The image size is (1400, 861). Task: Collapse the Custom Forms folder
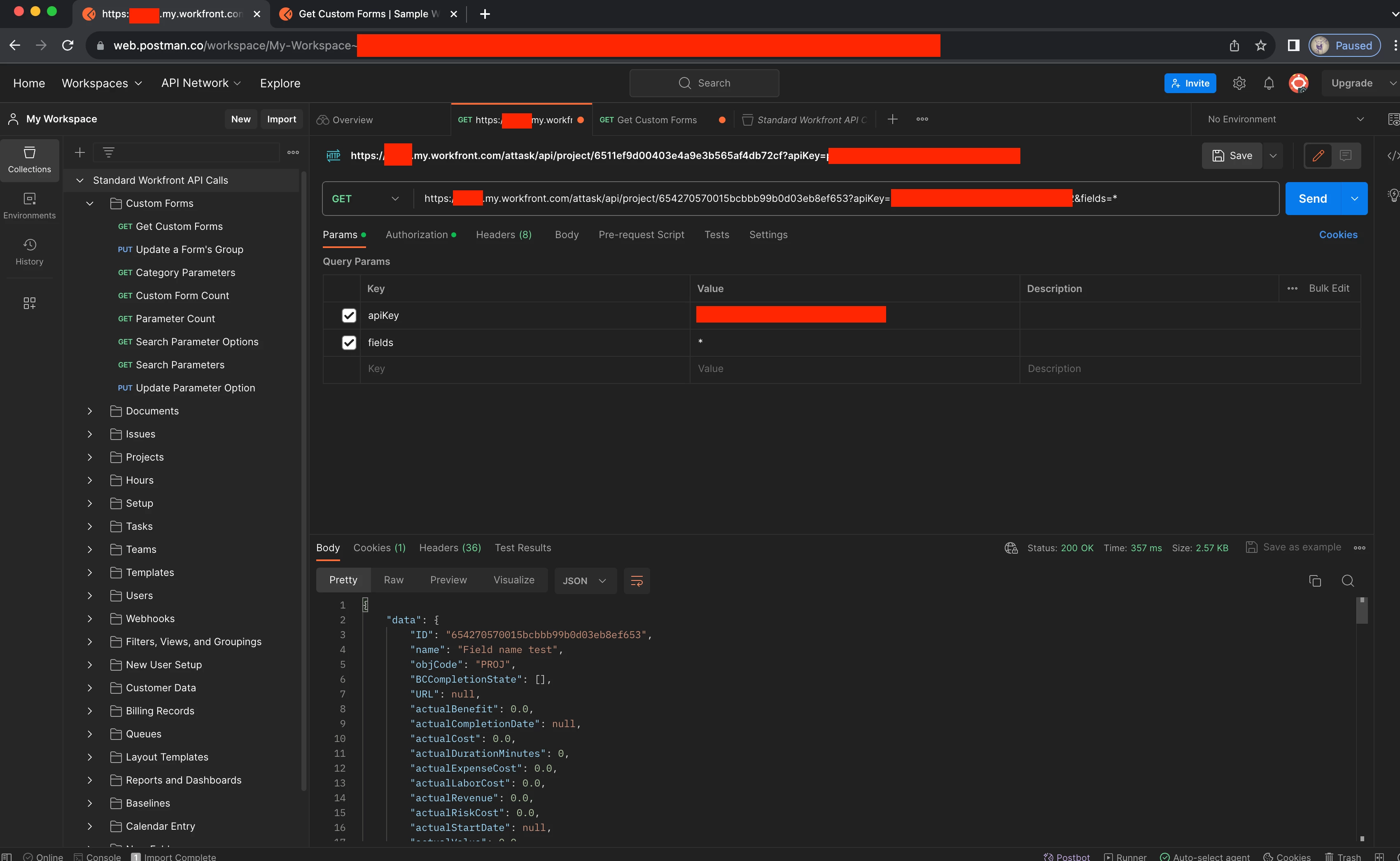click(x=89, y=203)
